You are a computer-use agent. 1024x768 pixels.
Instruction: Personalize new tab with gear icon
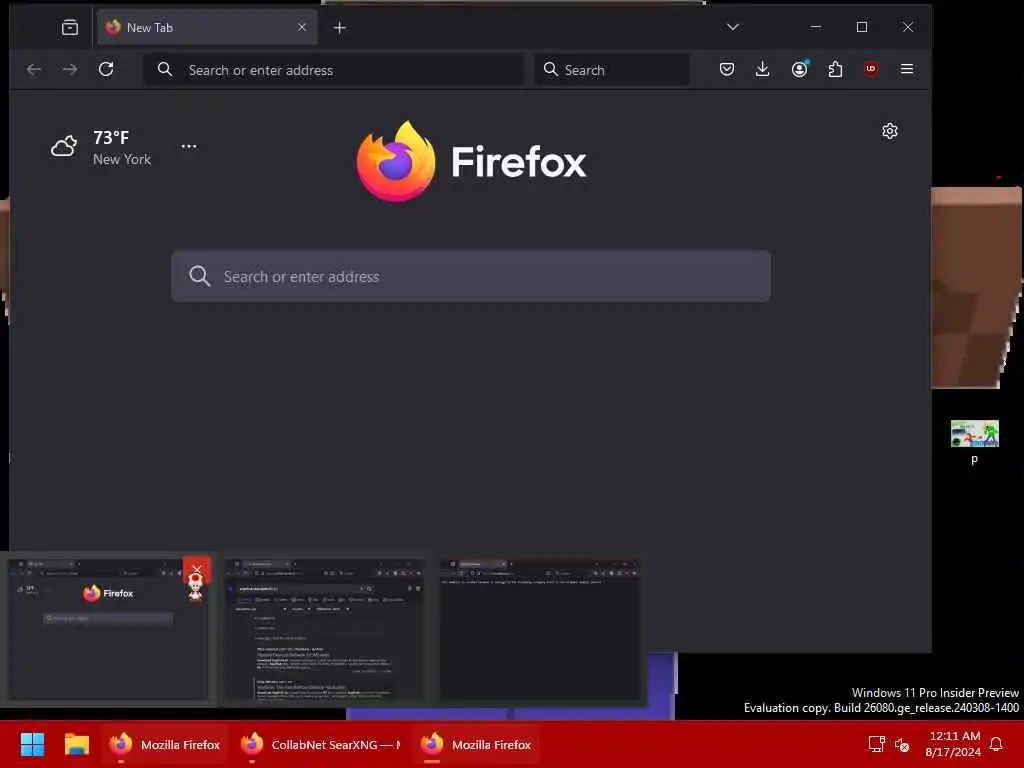pos(889,131)
